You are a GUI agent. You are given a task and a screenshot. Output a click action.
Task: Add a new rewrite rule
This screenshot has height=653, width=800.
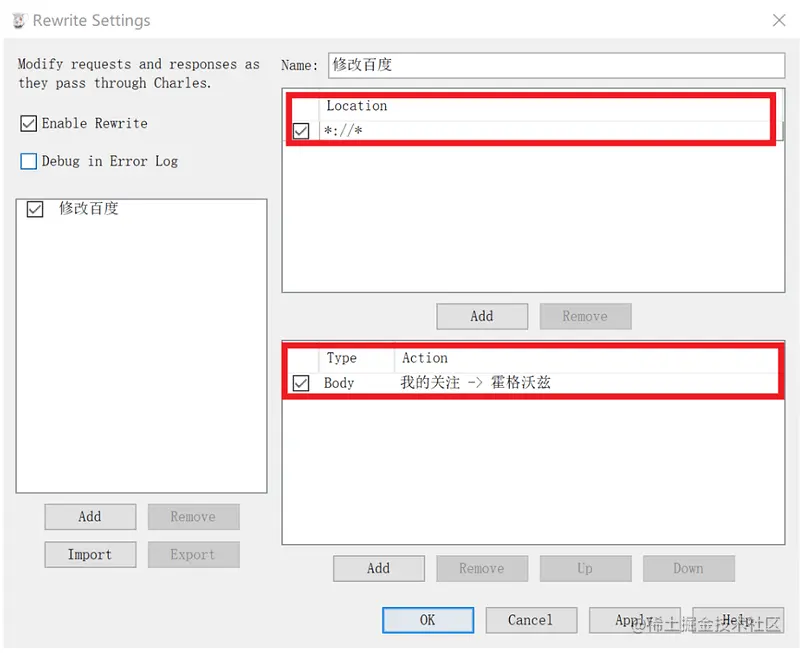click(x=379, y=568)
